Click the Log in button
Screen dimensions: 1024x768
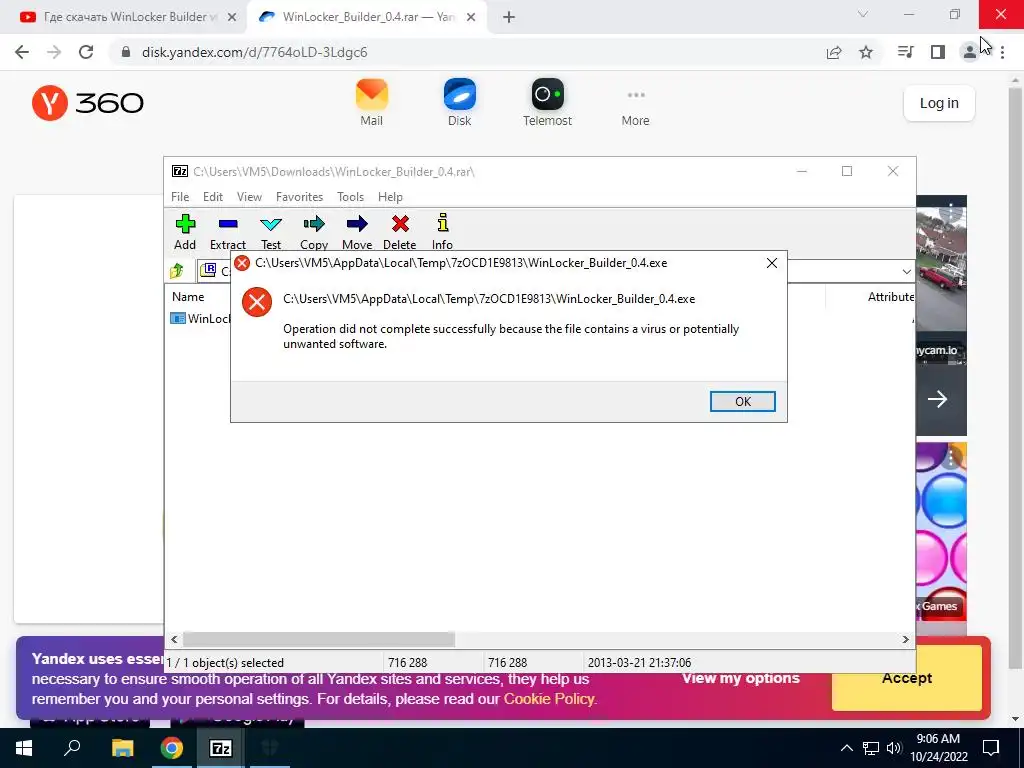[x=939, y=103]
